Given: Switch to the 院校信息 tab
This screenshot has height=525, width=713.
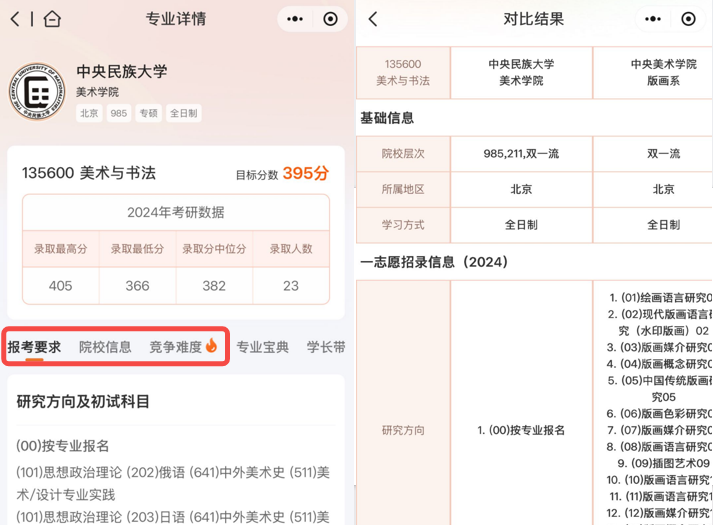Looking at the screenshot, I should pyautogui.click(x=105, y=347).
